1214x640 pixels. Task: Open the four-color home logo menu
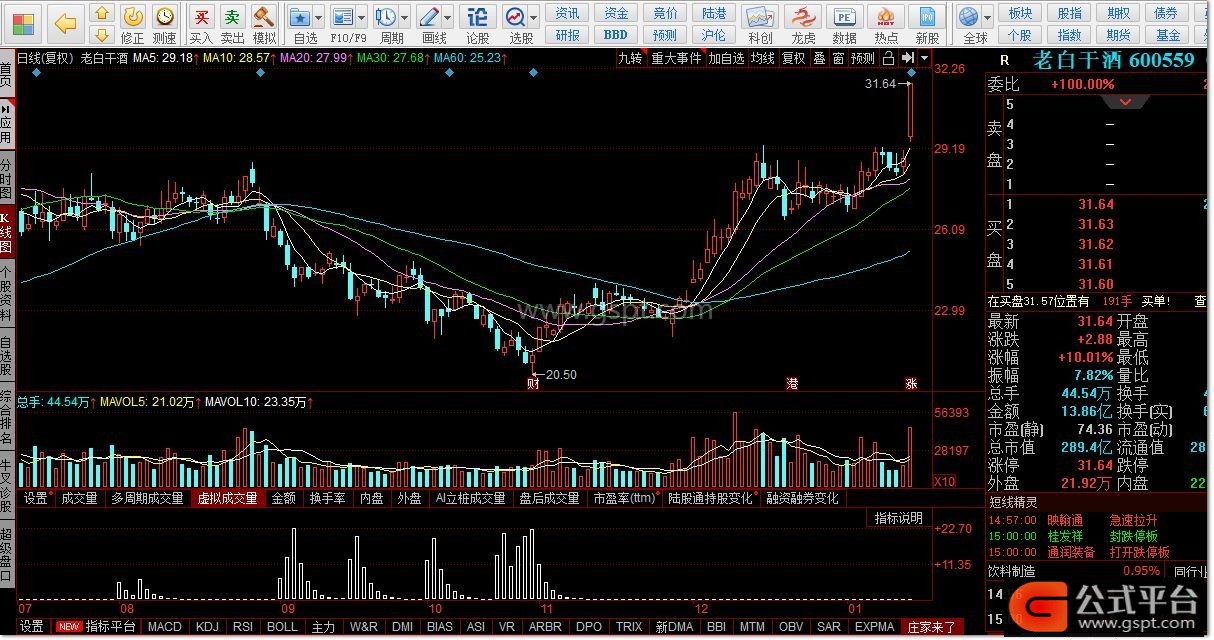21,22
